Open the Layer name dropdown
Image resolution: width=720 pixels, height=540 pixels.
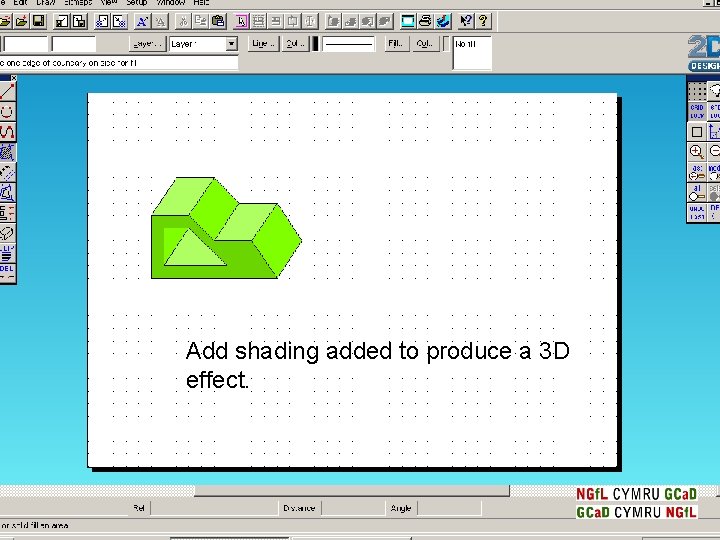click(x=231, y=44)
